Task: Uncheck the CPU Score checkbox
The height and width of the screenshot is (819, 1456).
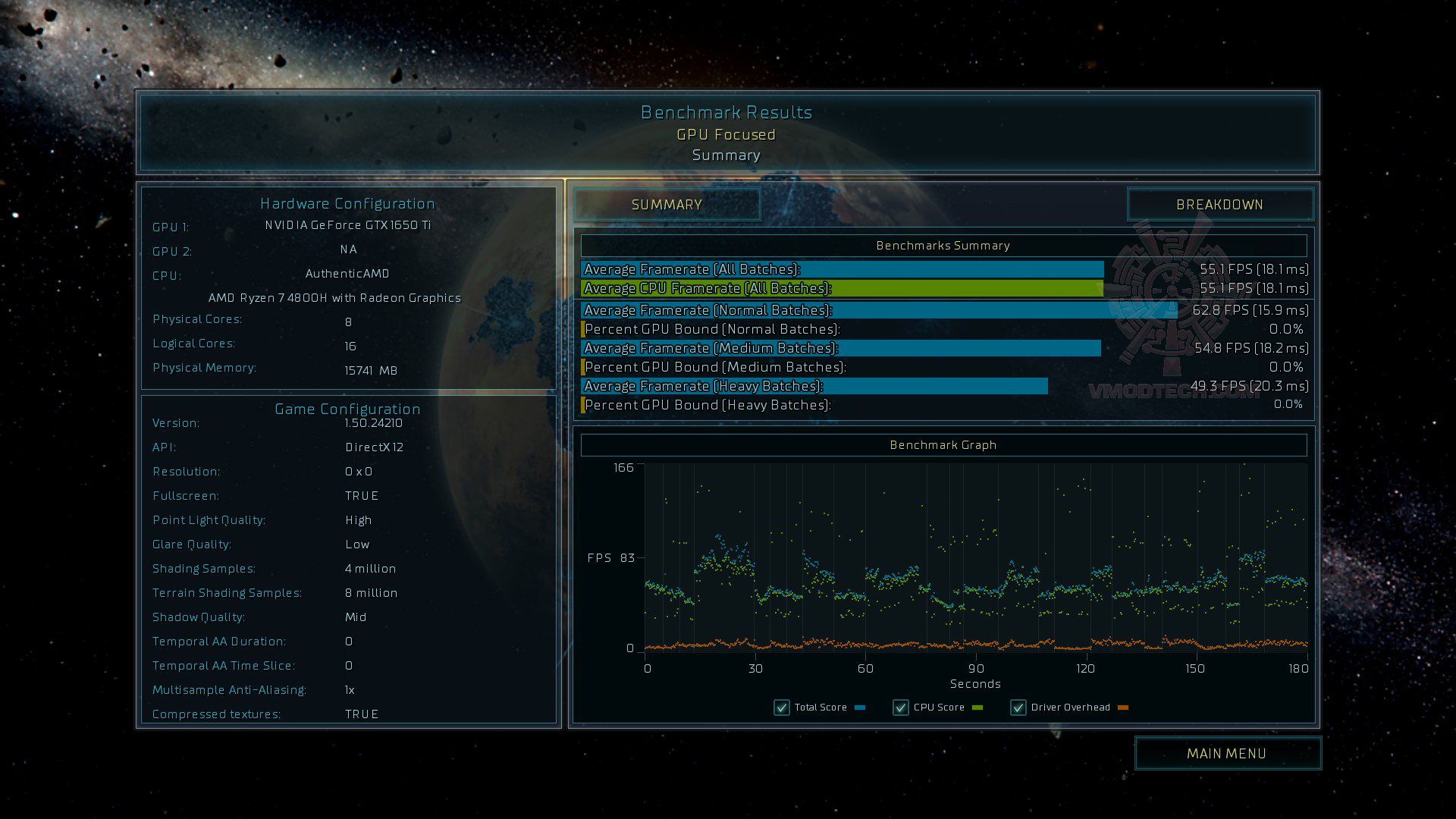Action: 900,708
